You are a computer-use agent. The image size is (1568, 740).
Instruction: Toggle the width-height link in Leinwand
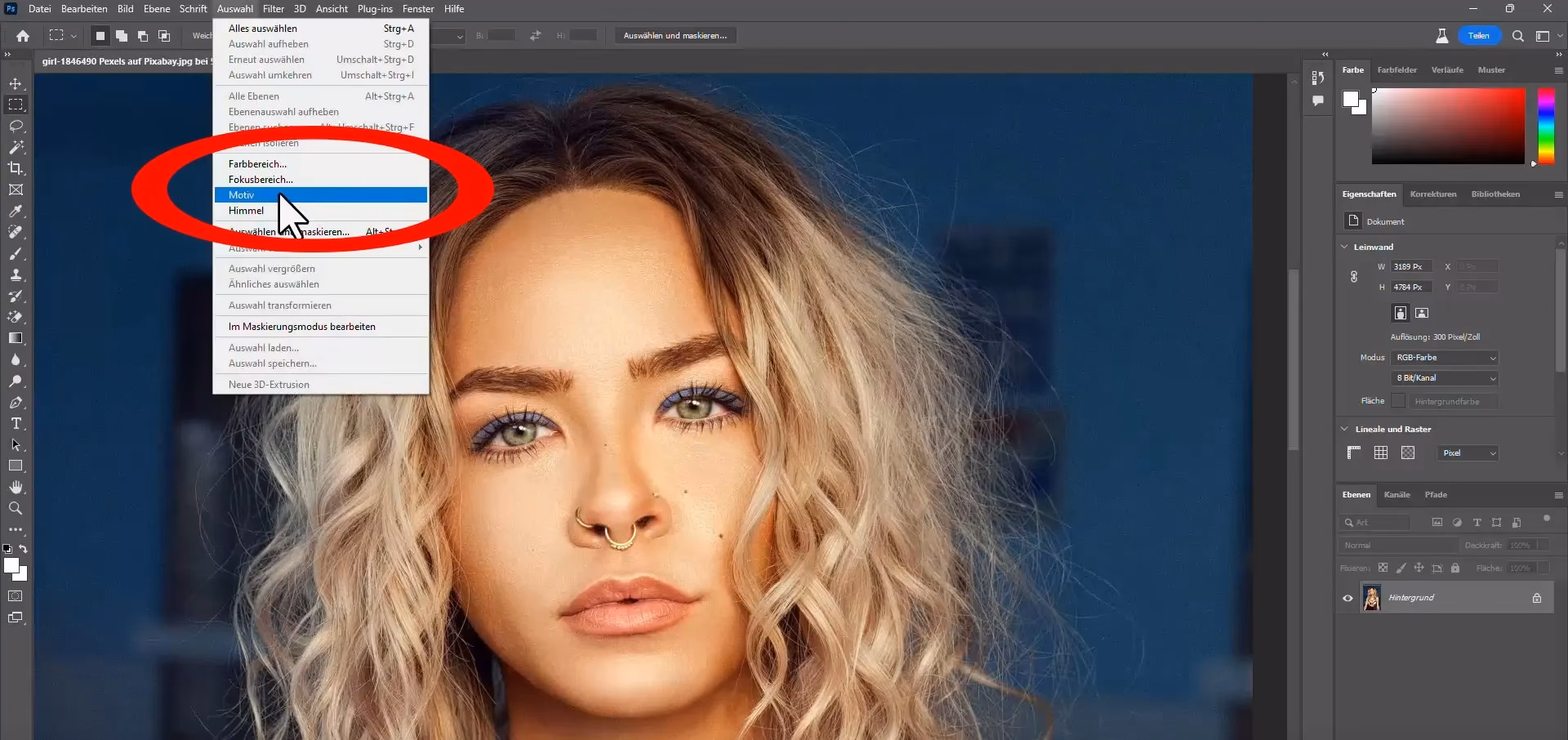click(x=1353, y=276)
